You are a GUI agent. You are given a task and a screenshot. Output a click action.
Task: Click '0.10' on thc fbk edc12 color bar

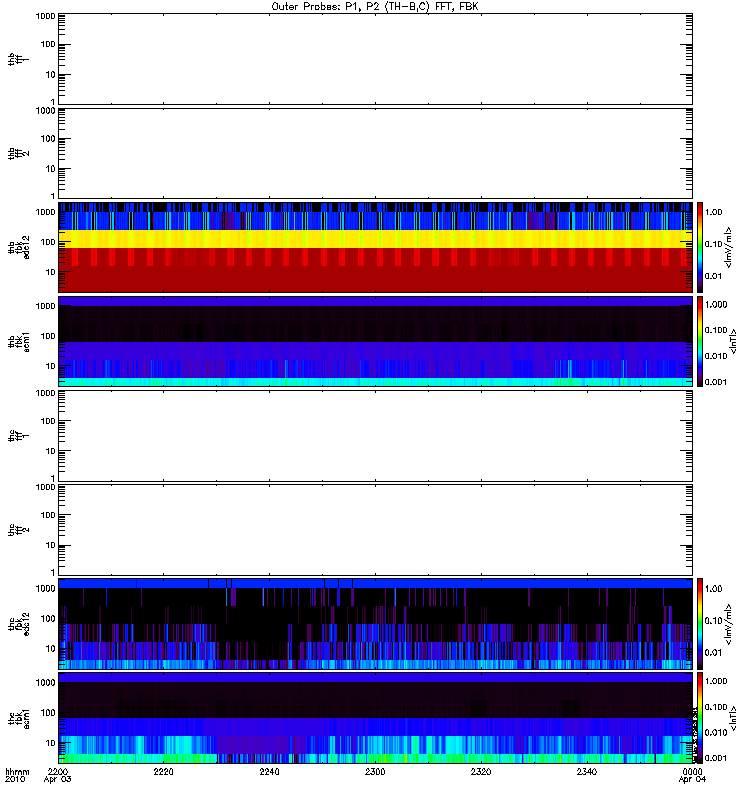coord(714,621)
